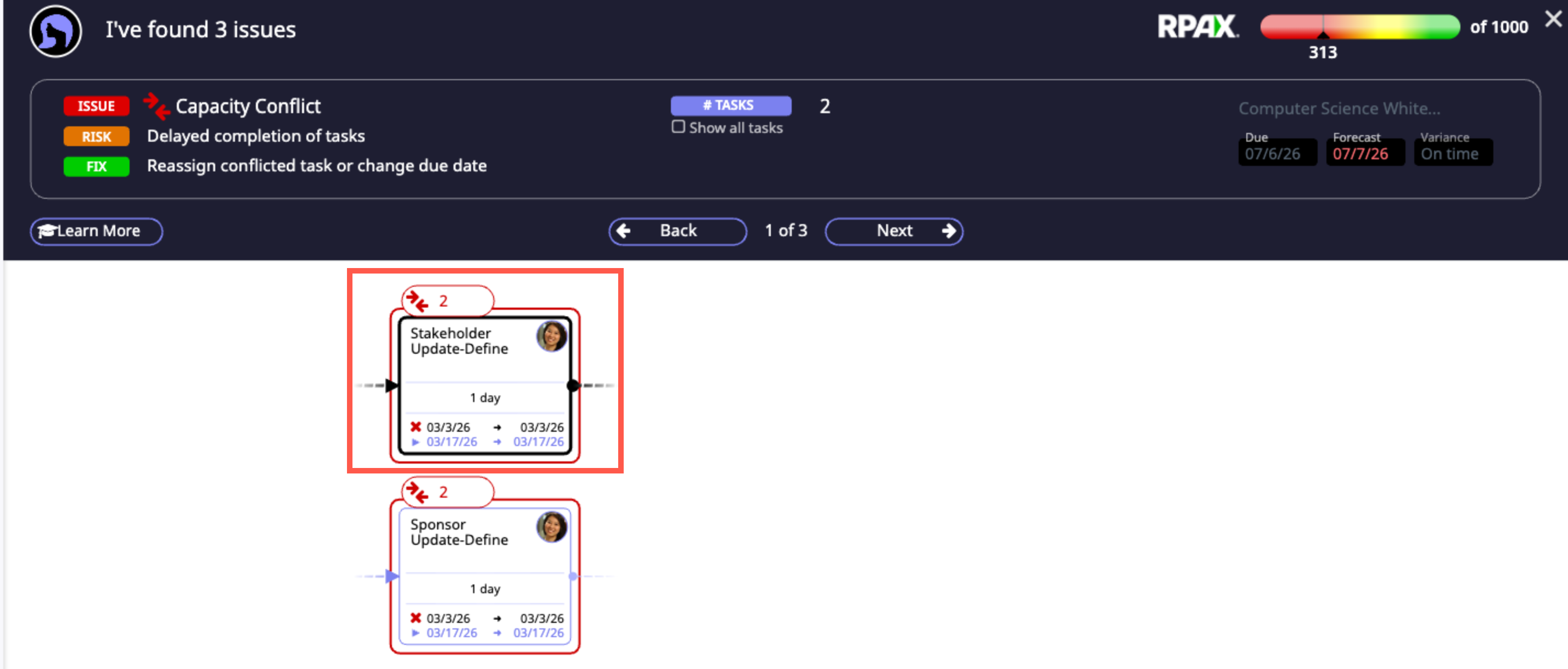
Task: Open Learn More about this issue
Action: [x=96, y=231]
